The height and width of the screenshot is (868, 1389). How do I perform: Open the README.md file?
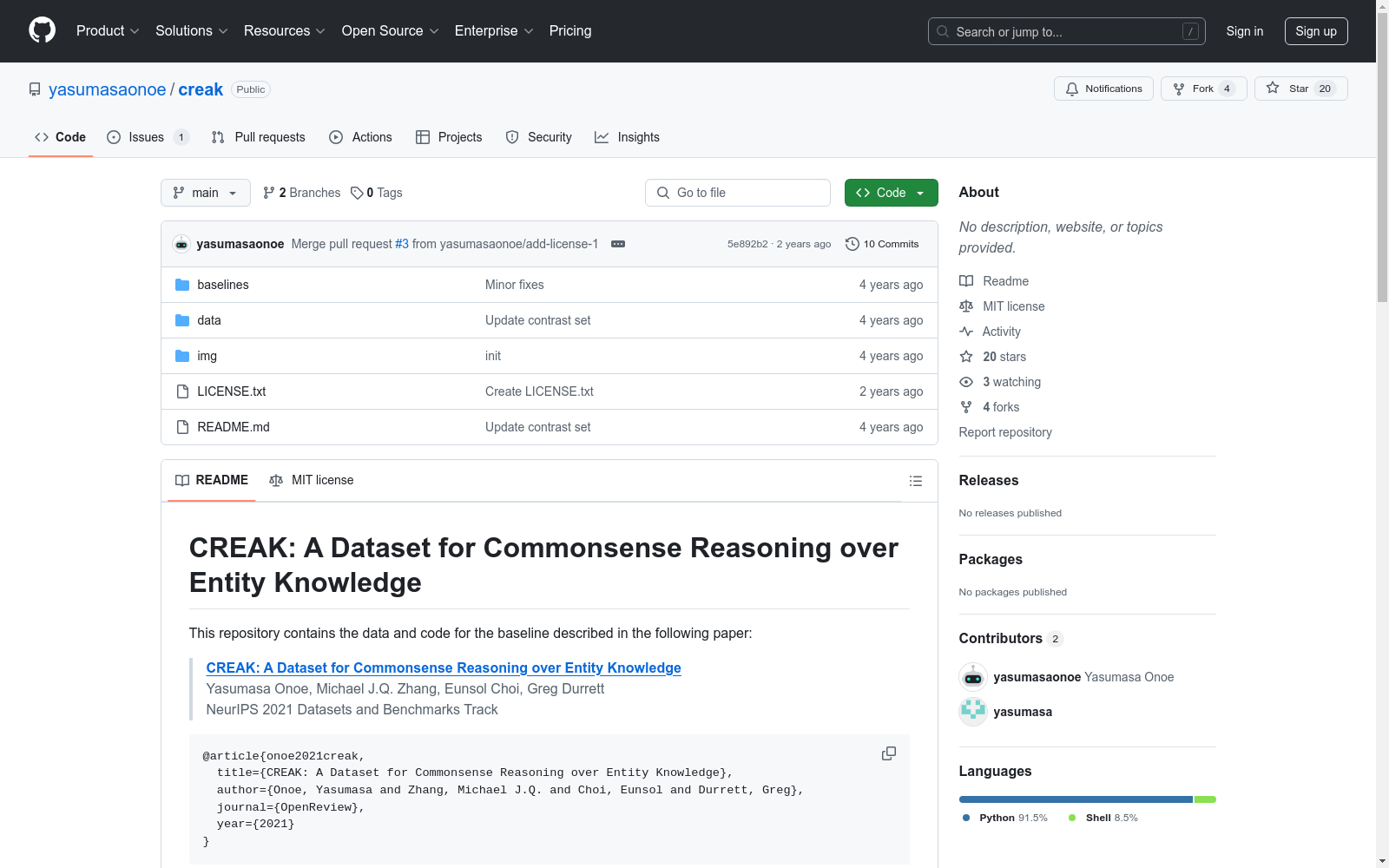pyautogui.click(x=234, y=427)
